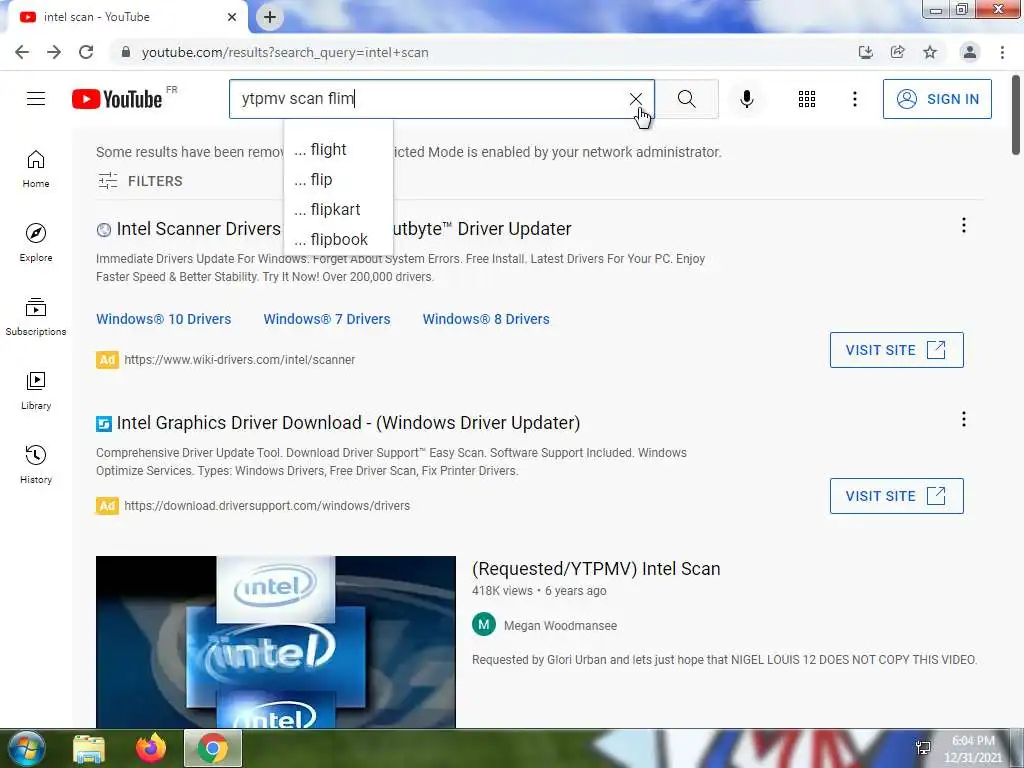Open the YouTube apps grid

(x=807, y=99)
